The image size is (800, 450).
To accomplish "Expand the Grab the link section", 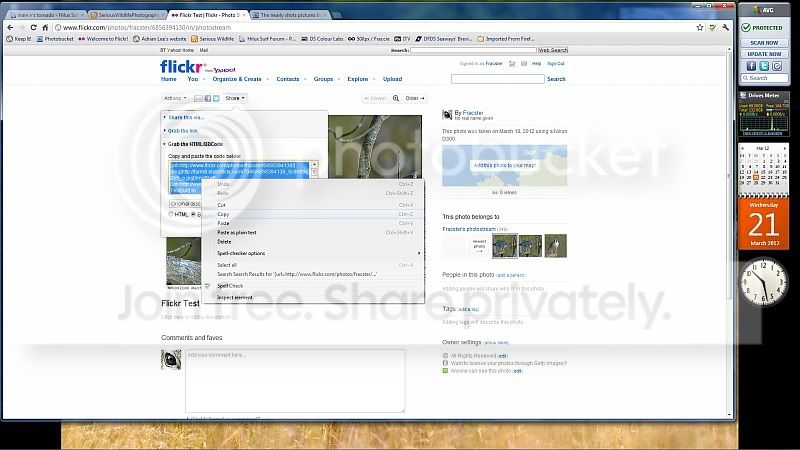I will click(183, 131).
